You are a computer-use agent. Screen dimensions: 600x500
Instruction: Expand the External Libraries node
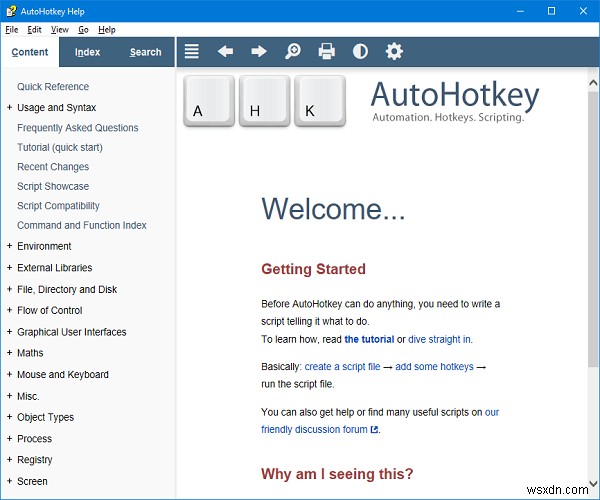coord(10,267)
